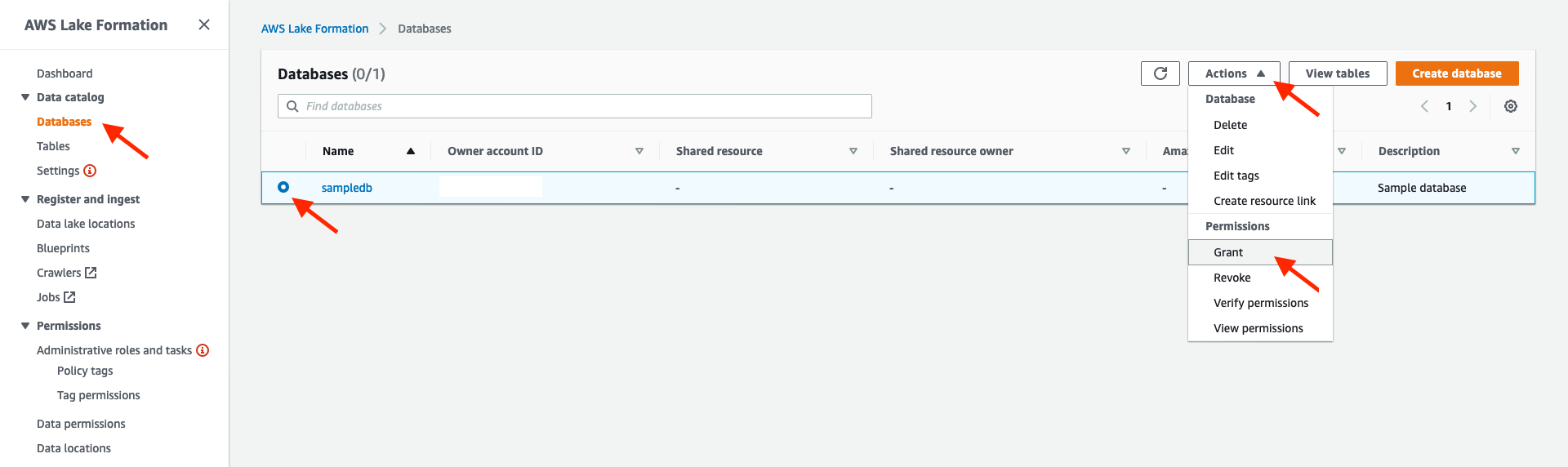Click search magnifier icon in Find databases
The height and width of the screenshot is (467, 1568).
pyautogui.click(x=292, y=106)
